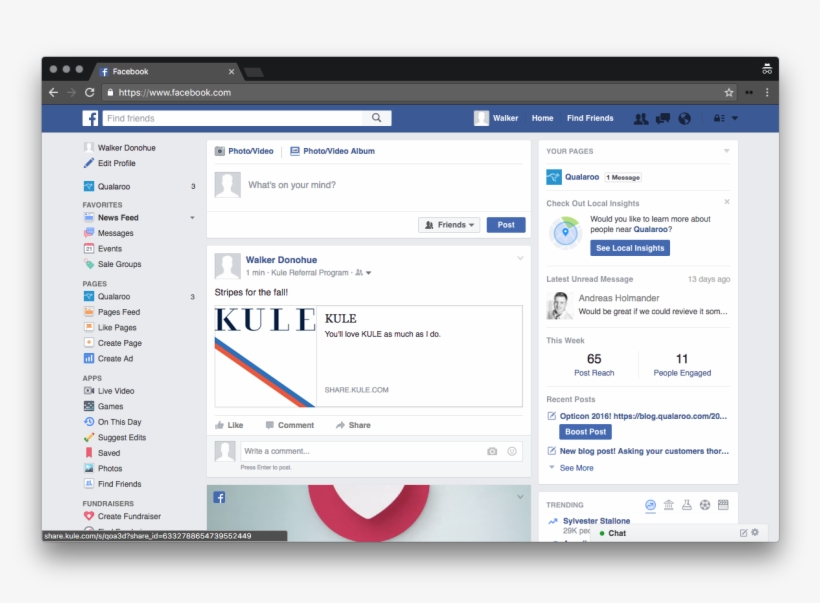The image size is (820, 603).
Task: Open privacy shortcuts lock icon
Action: (x=721, y=118)
